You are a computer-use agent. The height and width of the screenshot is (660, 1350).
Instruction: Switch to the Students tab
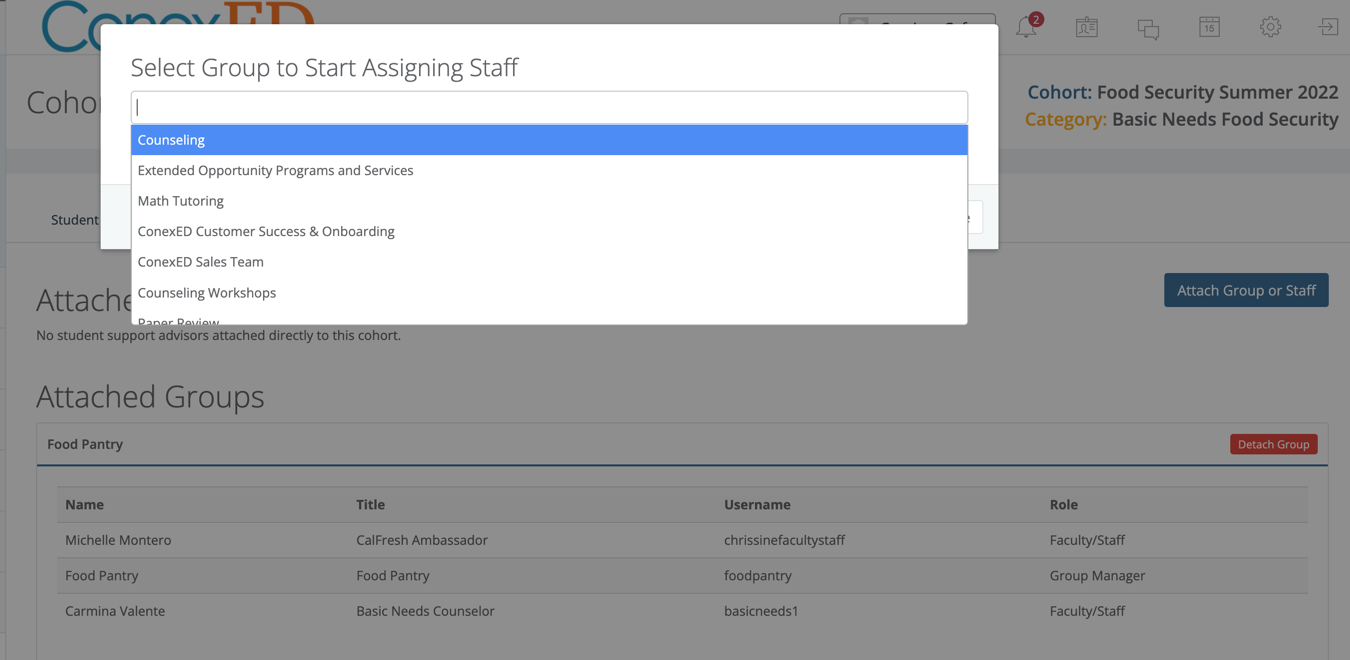77,219
